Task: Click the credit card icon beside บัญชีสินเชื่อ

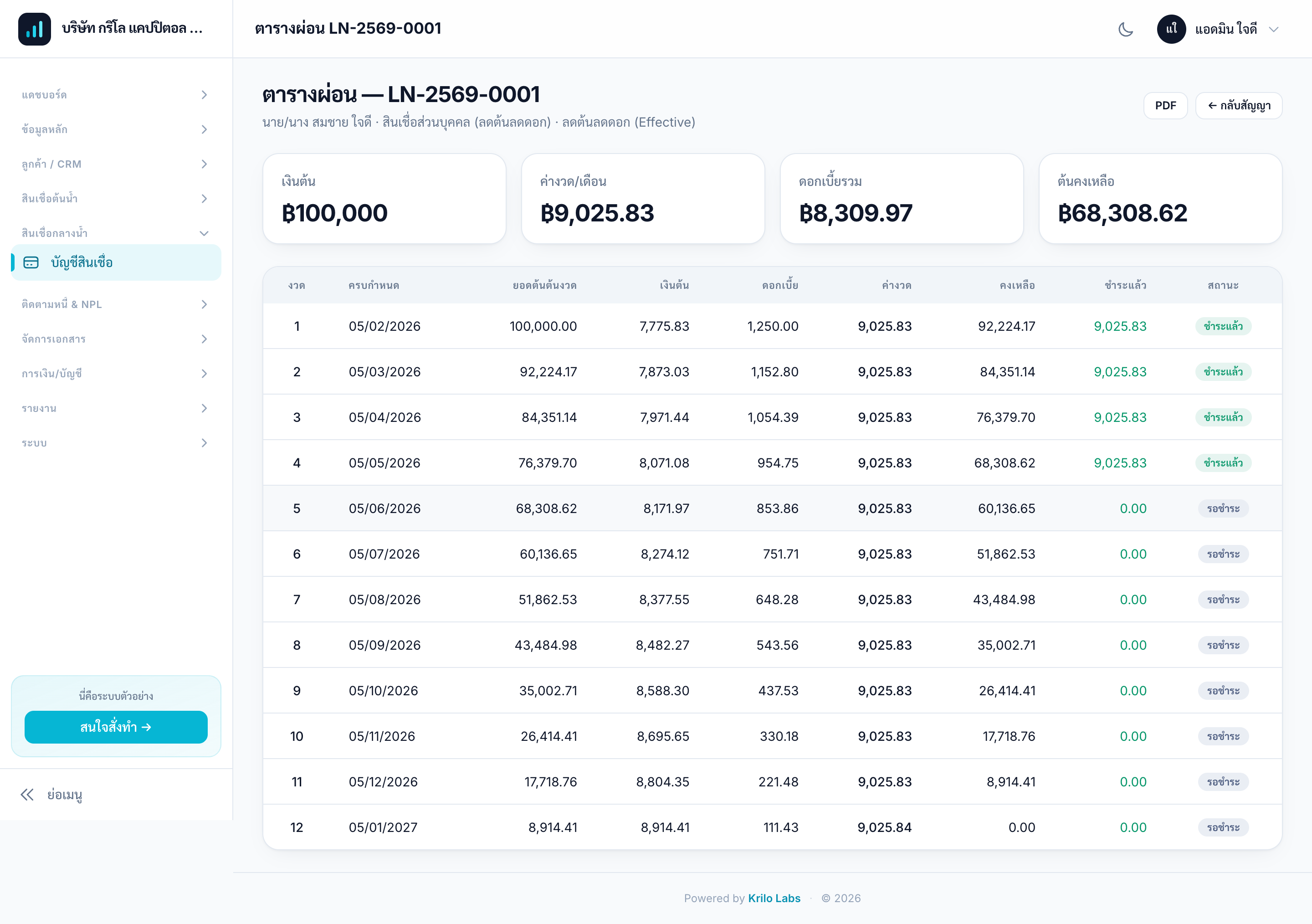Action: (x=31, y=262)
